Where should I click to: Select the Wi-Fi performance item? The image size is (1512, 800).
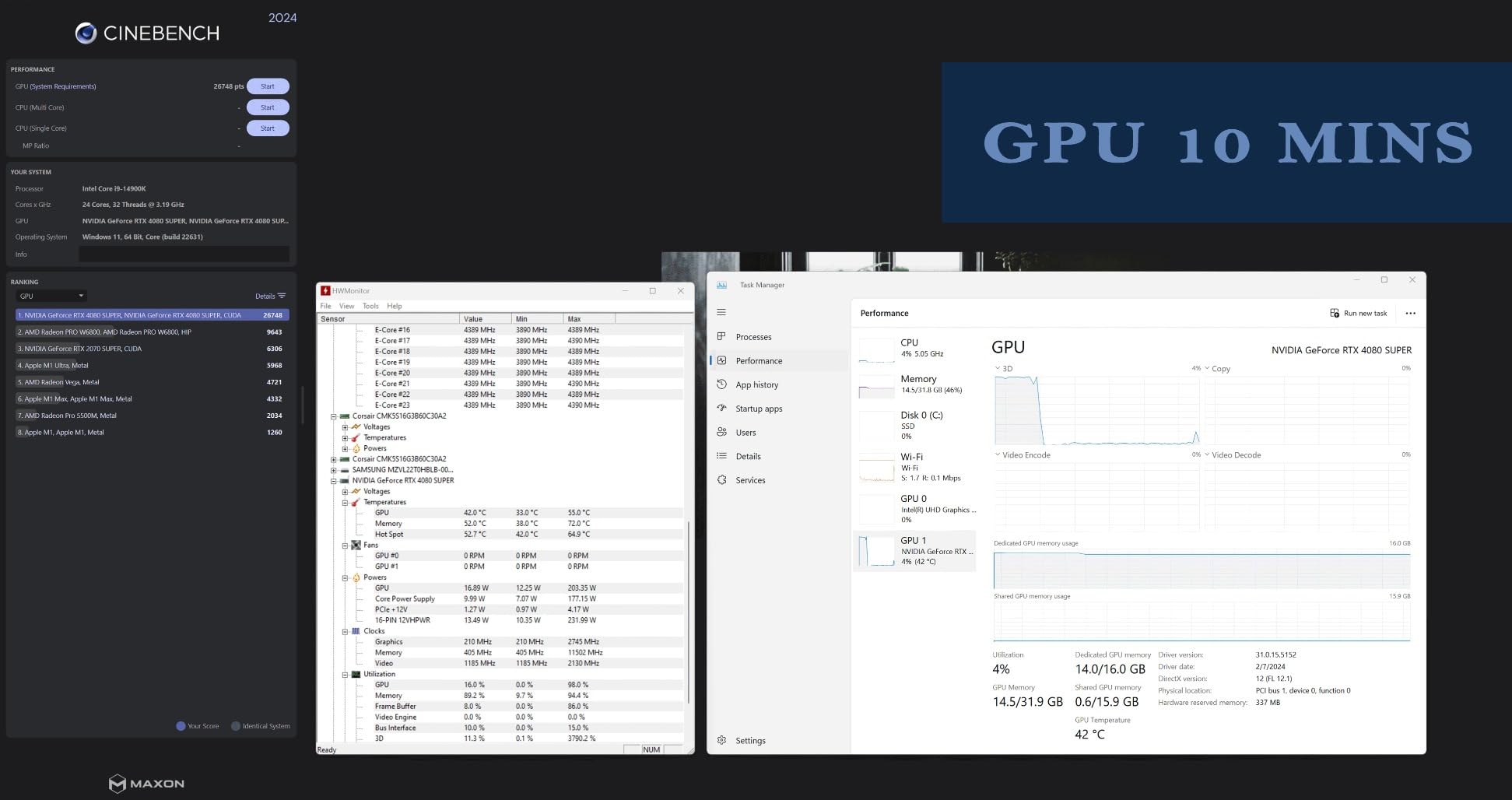click(915, 468)
